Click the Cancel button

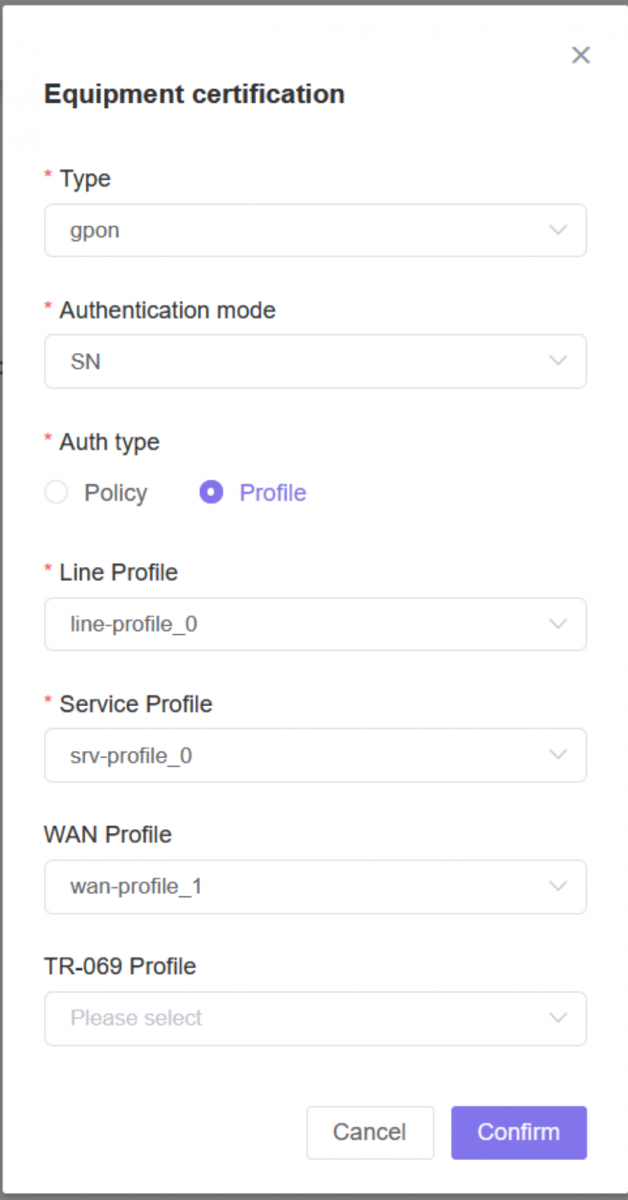point(370,1132)
